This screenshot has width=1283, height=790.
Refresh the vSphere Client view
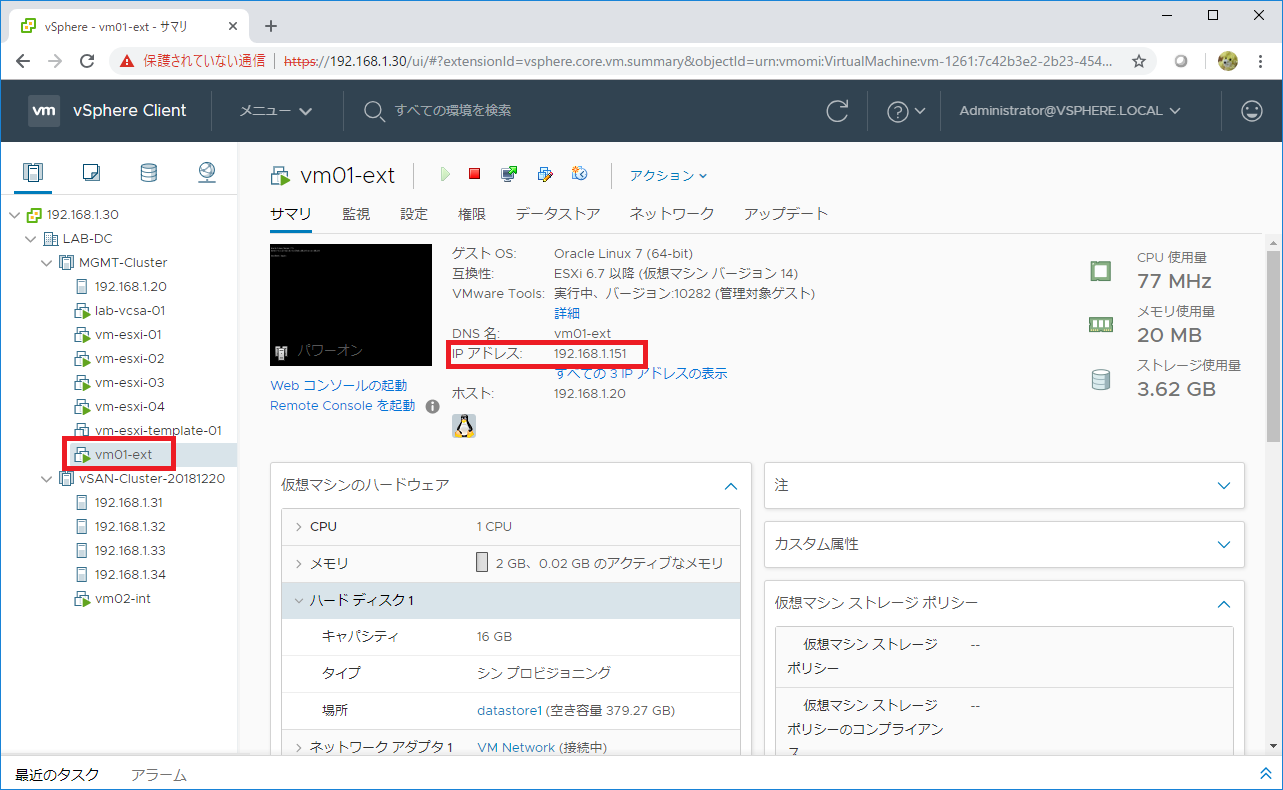(x=837, y=111)
